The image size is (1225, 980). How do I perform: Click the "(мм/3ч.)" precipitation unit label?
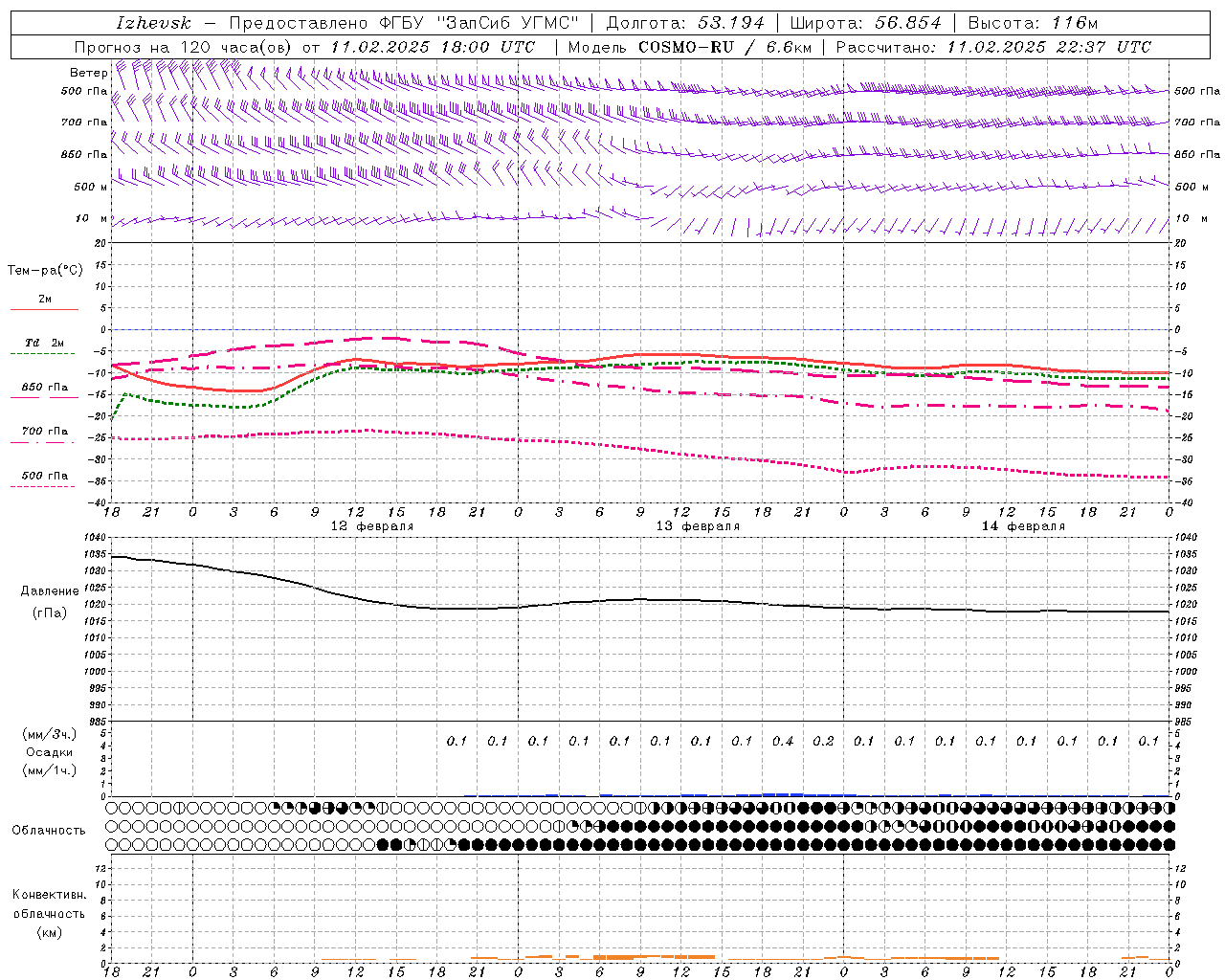(50, 734)
